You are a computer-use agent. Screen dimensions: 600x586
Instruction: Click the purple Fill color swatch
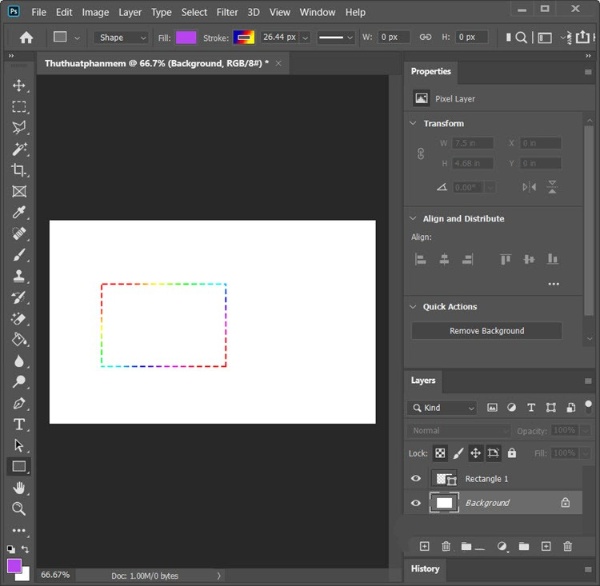pyautogui.click(x=186, y=38)
